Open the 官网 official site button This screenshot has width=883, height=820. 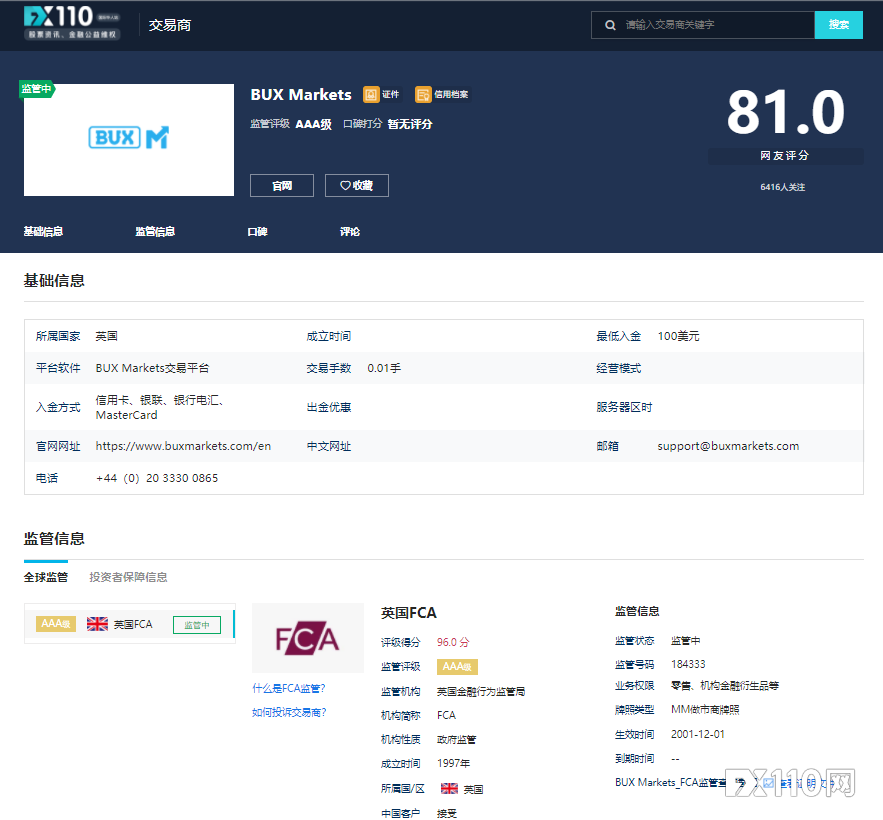282,185
